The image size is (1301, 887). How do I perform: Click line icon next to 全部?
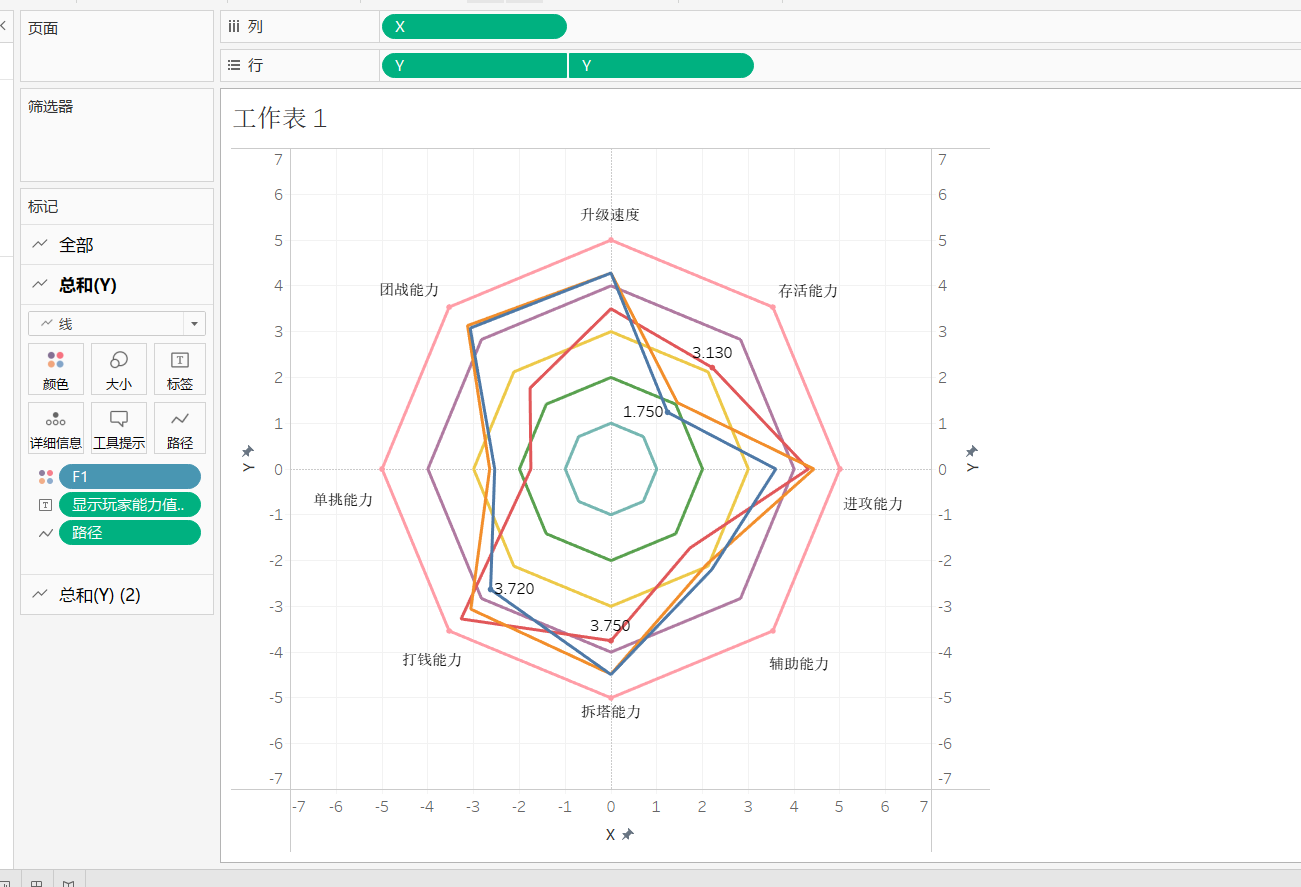click(40, 244)
